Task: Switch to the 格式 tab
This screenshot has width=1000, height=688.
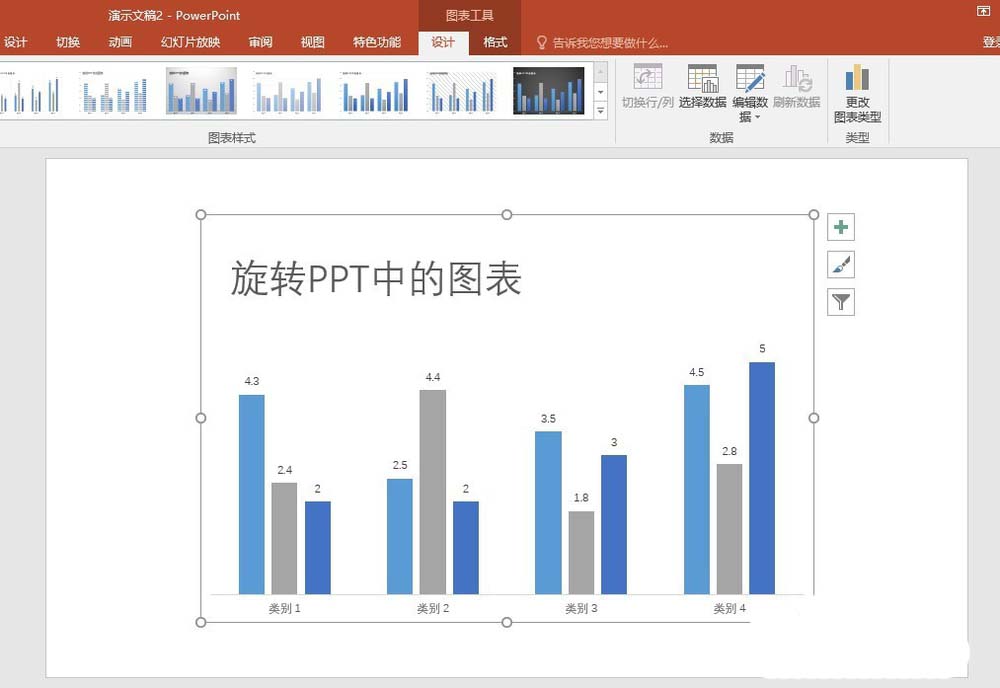Action: [x=495, y=43]
